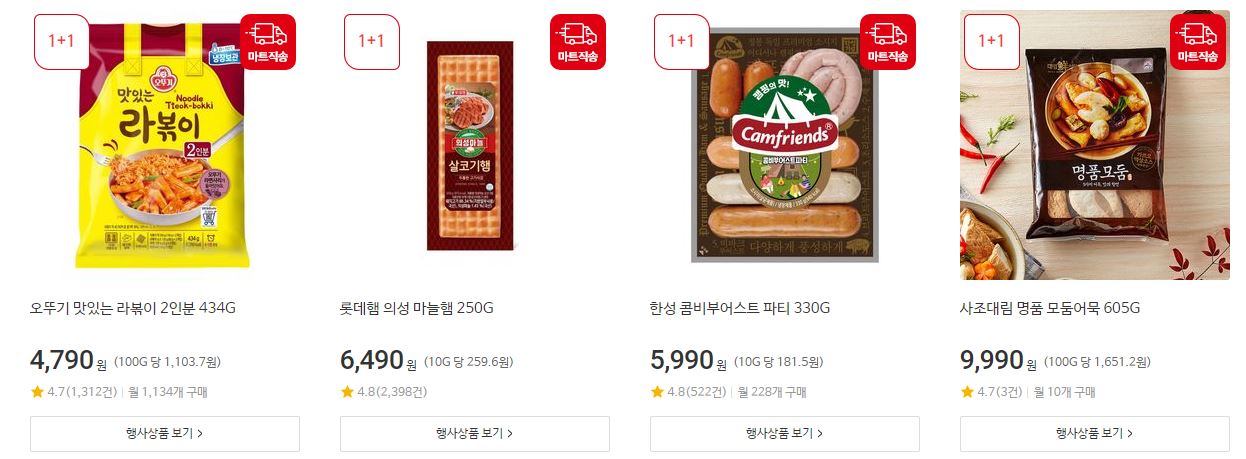Click the 1+1 badge on the Sajo Daerim fish cake
The width and height of the screenshot is (1246, 459).
pyautogui.click(x=991, y=41)
